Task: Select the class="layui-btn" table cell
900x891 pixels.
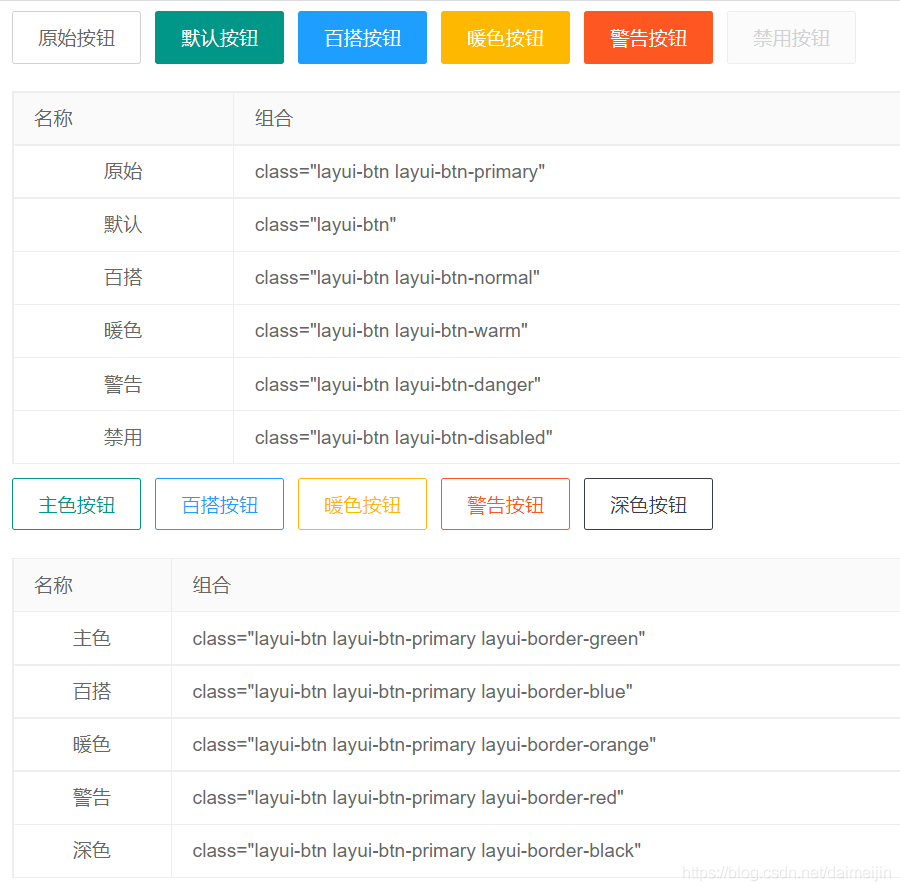Action: click(325, 225)
